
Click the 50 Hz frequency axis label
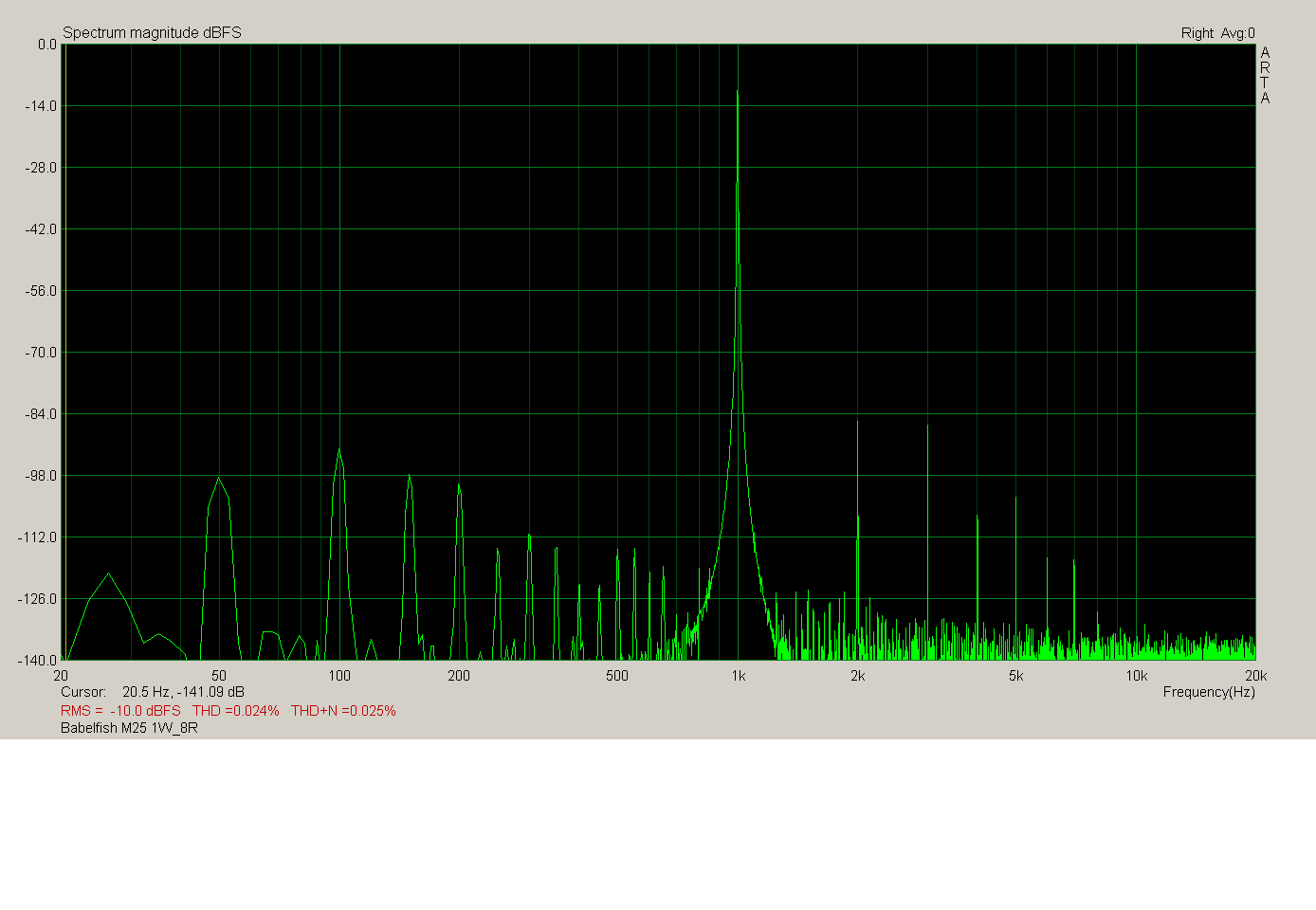tap(219, 676)
